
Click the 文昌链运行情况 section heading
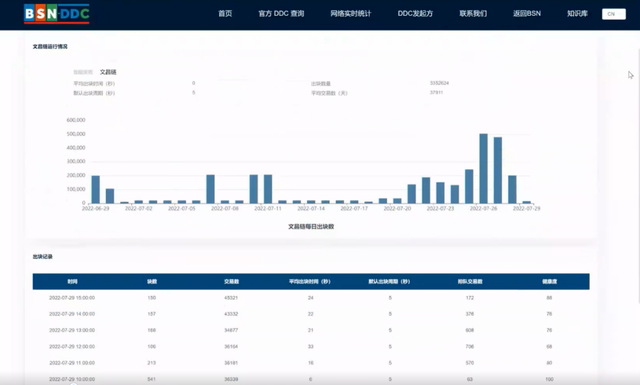pos(50,47)
